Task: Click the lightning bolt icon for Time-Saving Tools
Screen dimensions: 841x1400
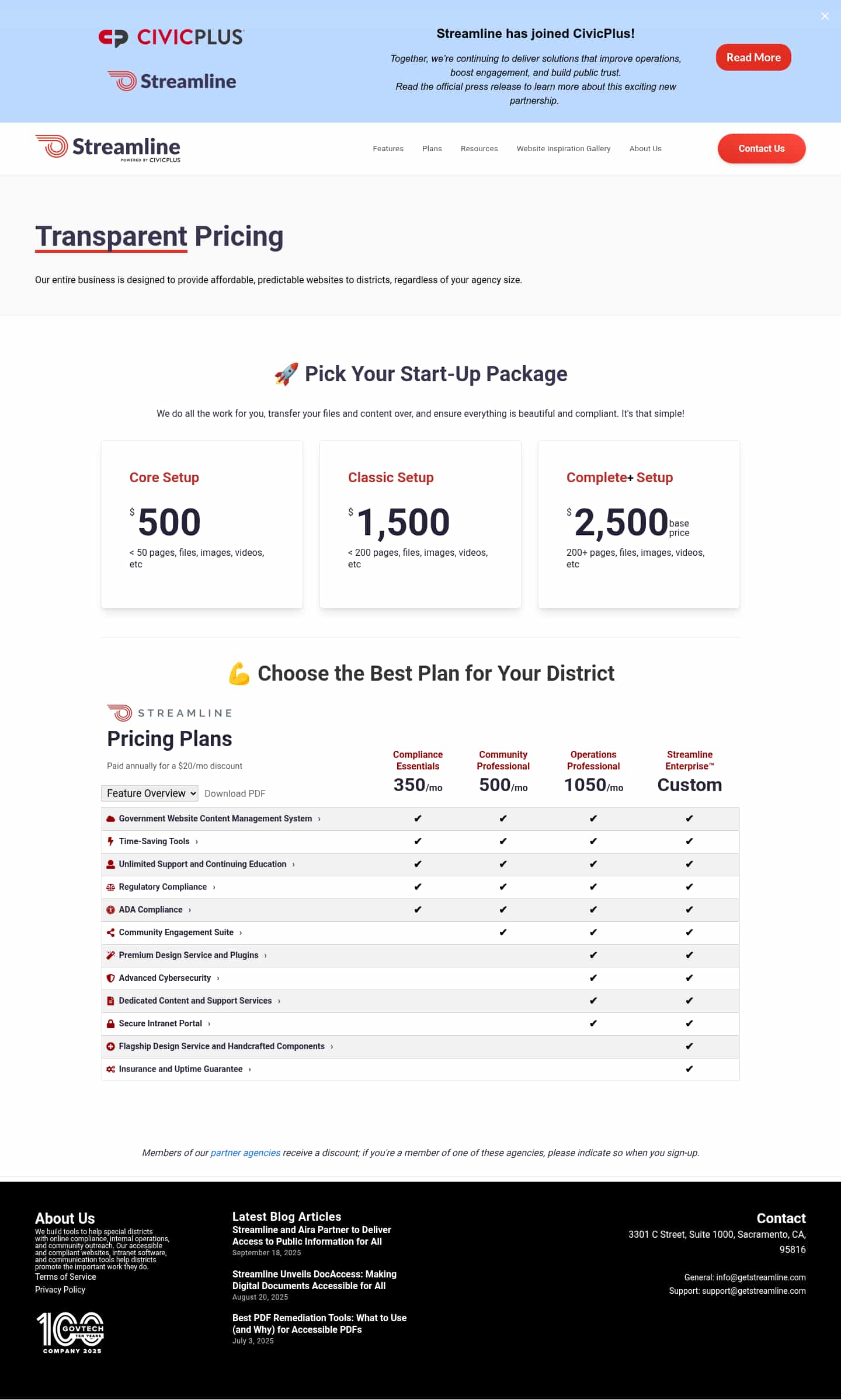Action: click(x=110, y=842)
